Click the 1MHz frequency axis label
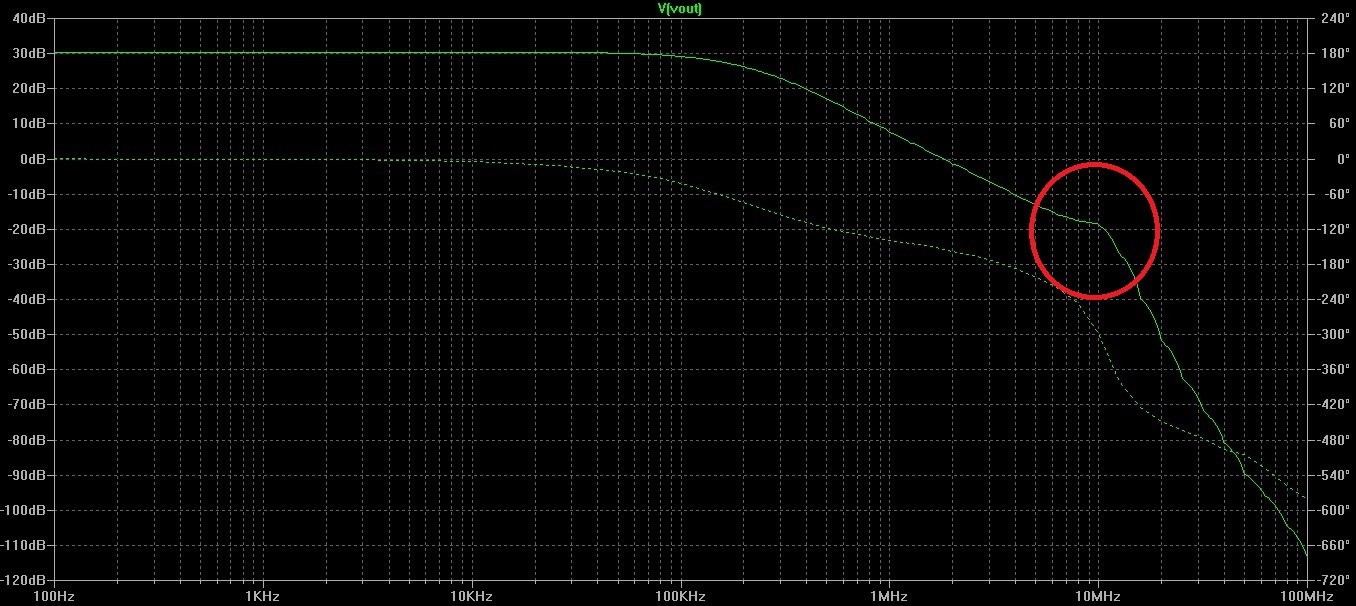 (889, 596)
